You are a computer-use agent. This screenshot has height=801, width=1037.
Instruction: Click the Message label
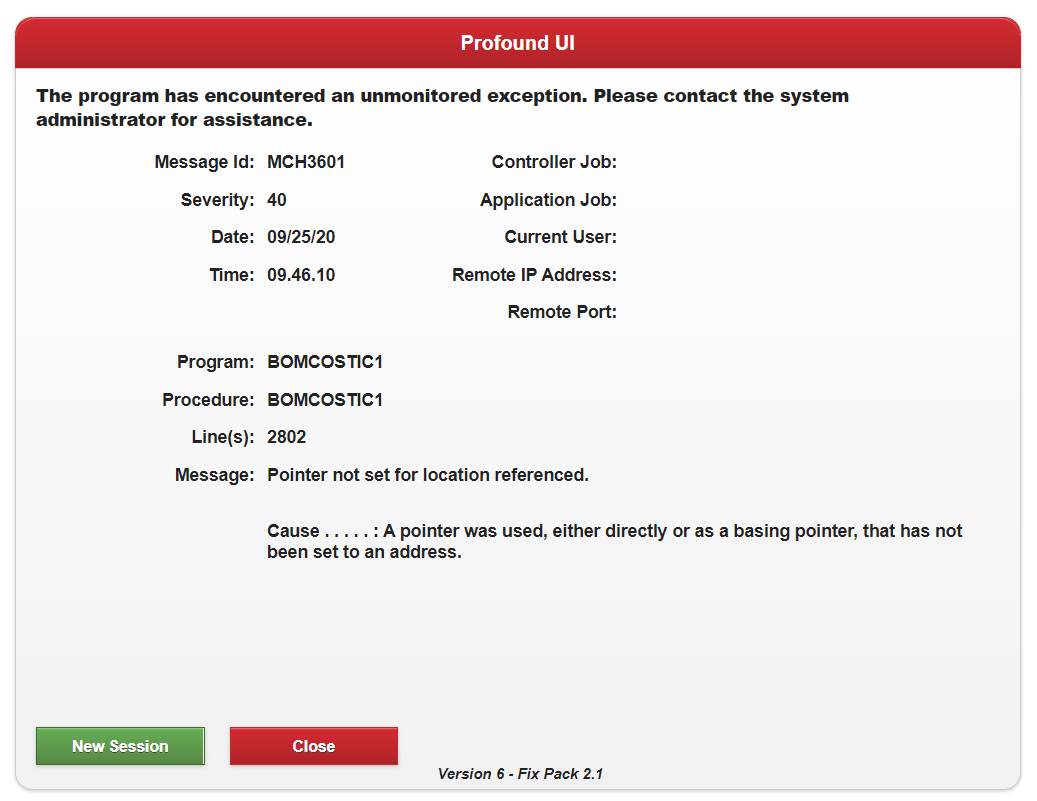(214, 475)
